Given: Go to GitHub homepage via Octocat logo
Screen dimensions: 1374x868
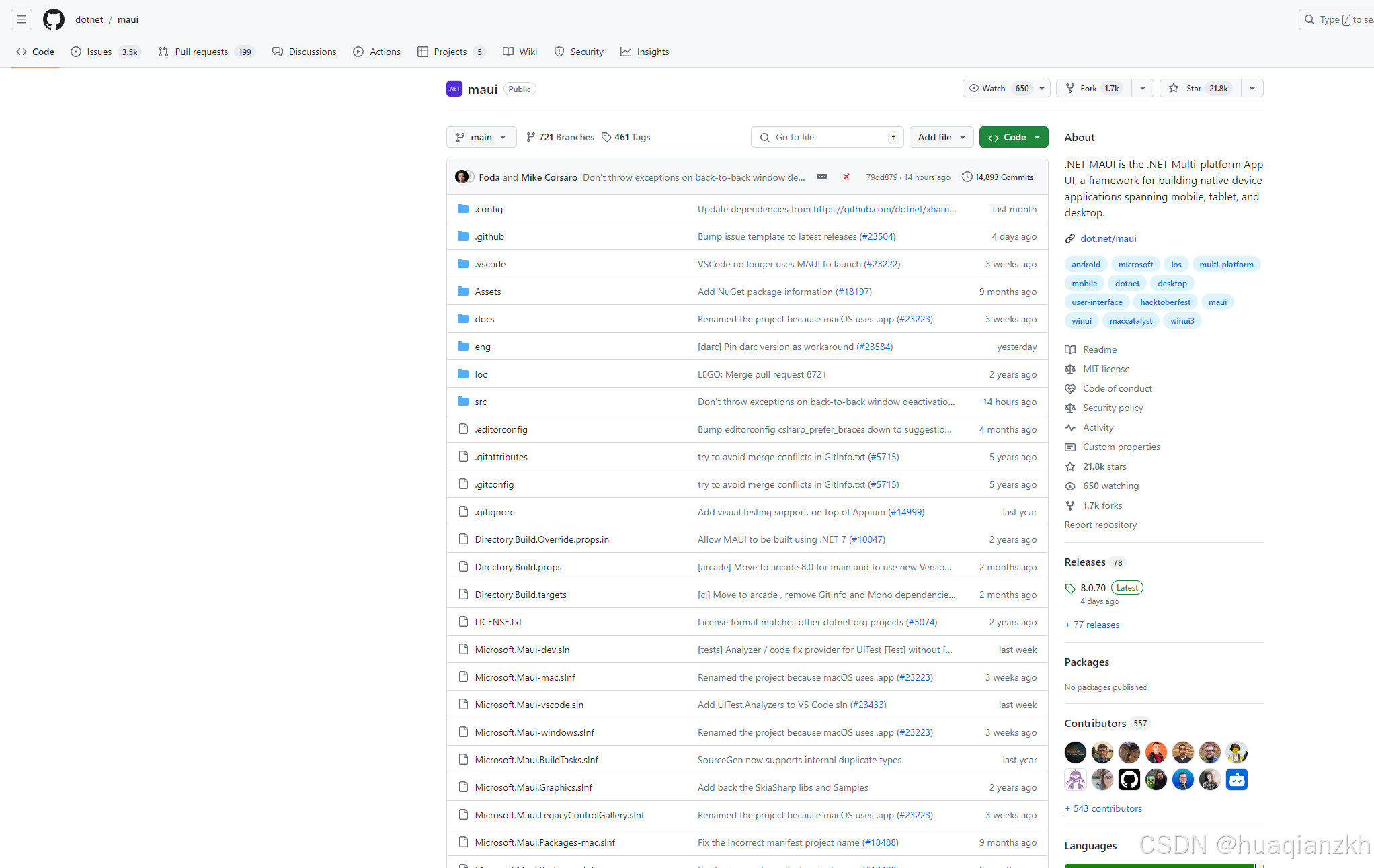Looking at the screenshot, I should point(54,19).
